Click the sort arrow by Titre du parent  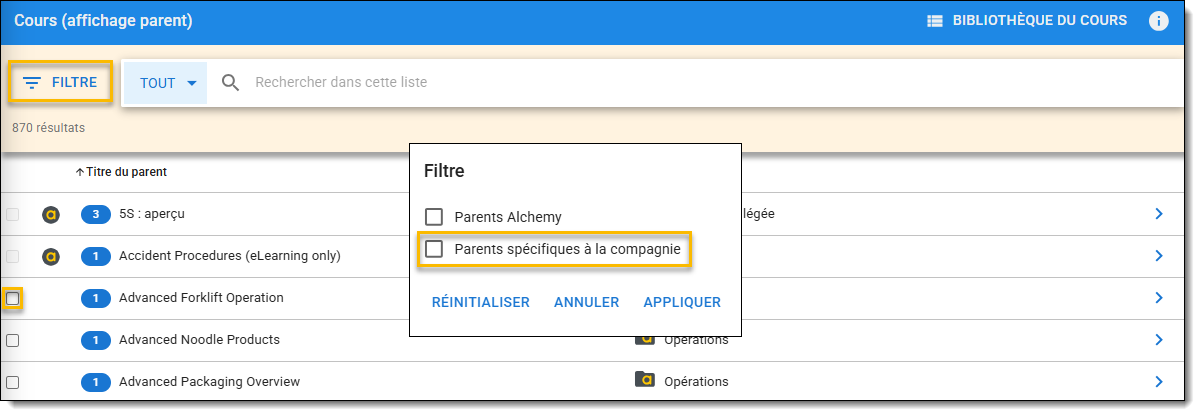pos(80,172)
